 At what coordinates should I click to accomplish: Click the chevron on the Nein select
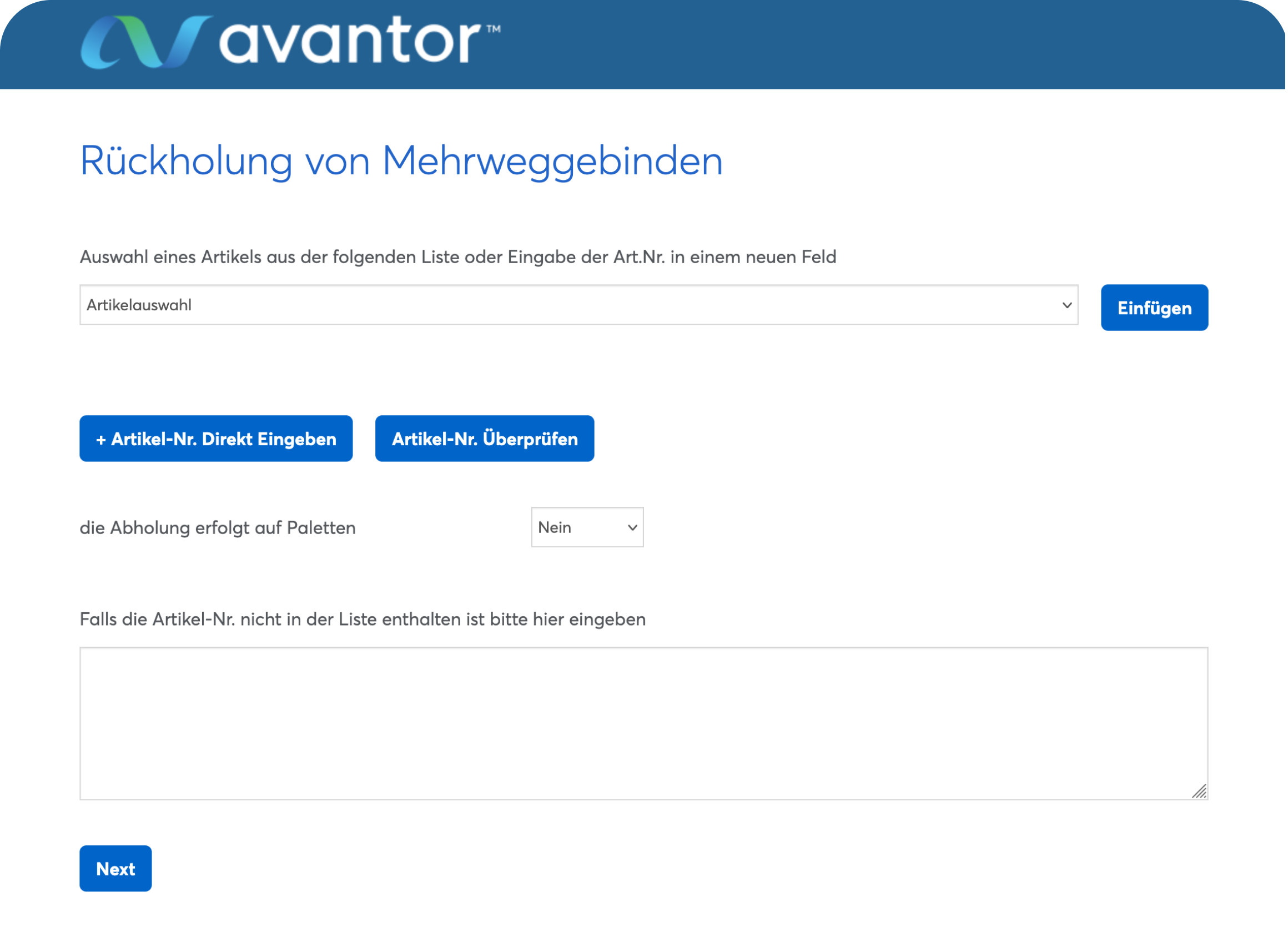click(x=632, y=527)
